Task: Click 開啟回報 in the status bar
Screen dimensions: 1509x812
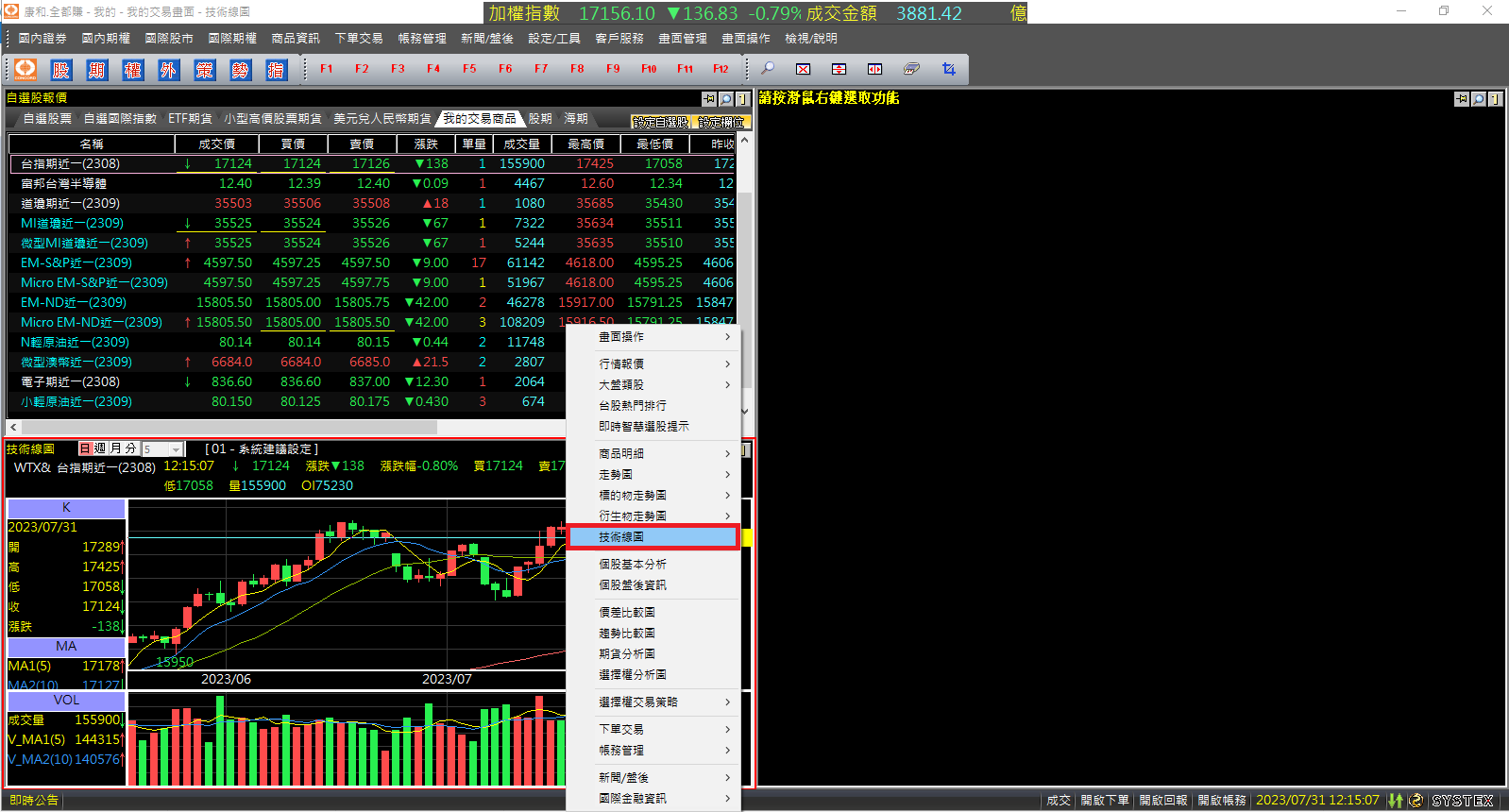Action: (1163, 800)
